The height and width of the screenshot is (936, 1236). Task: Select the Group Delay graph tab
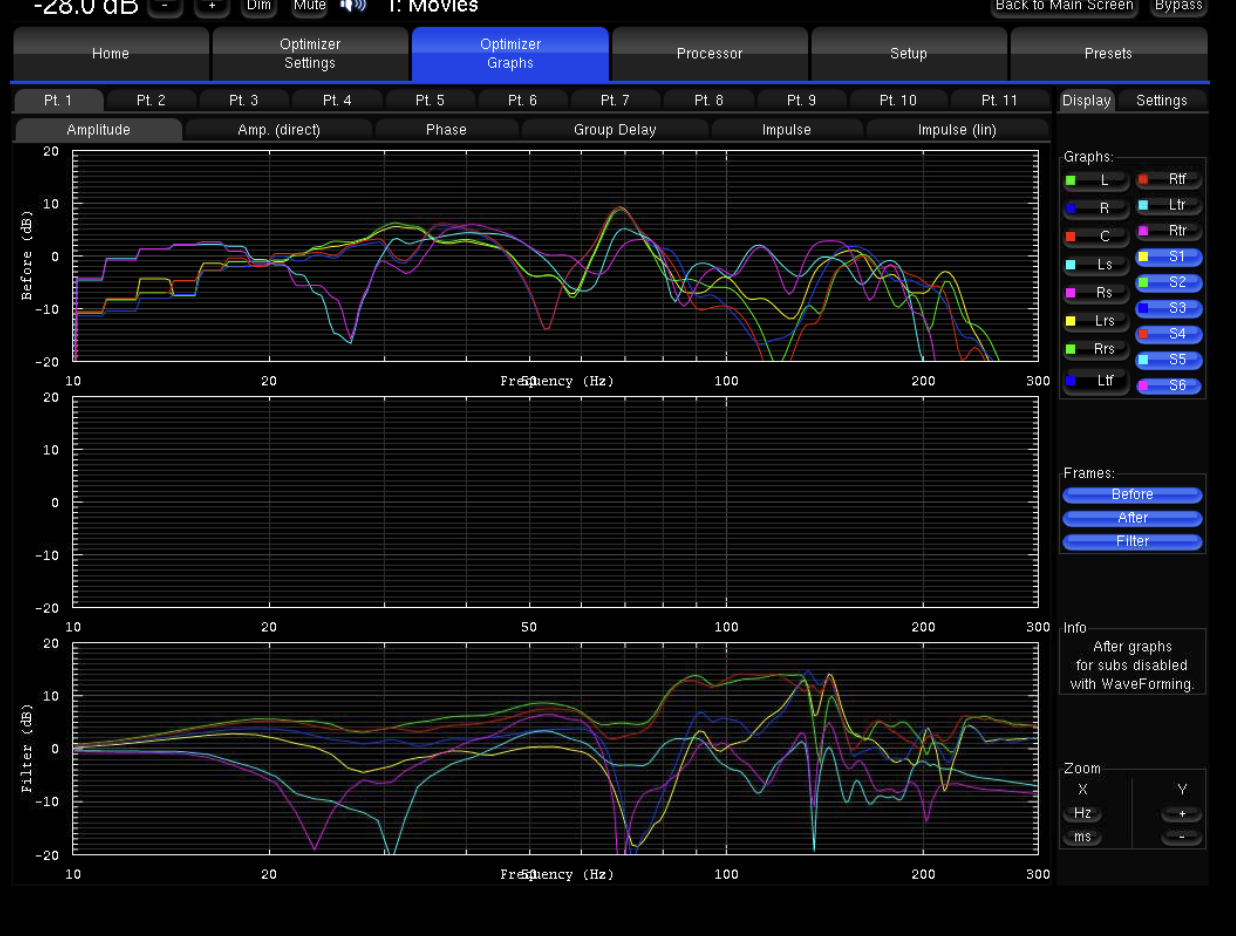(x=614, y=130)
